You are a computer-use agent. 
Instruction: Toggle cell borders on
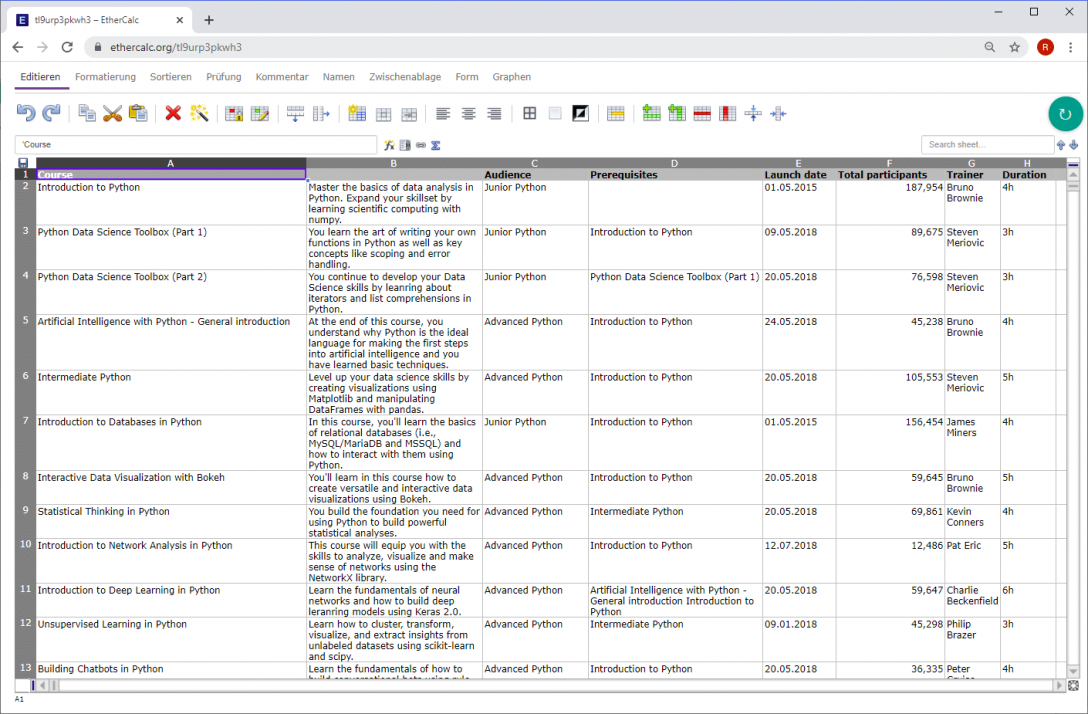point(529,113)
